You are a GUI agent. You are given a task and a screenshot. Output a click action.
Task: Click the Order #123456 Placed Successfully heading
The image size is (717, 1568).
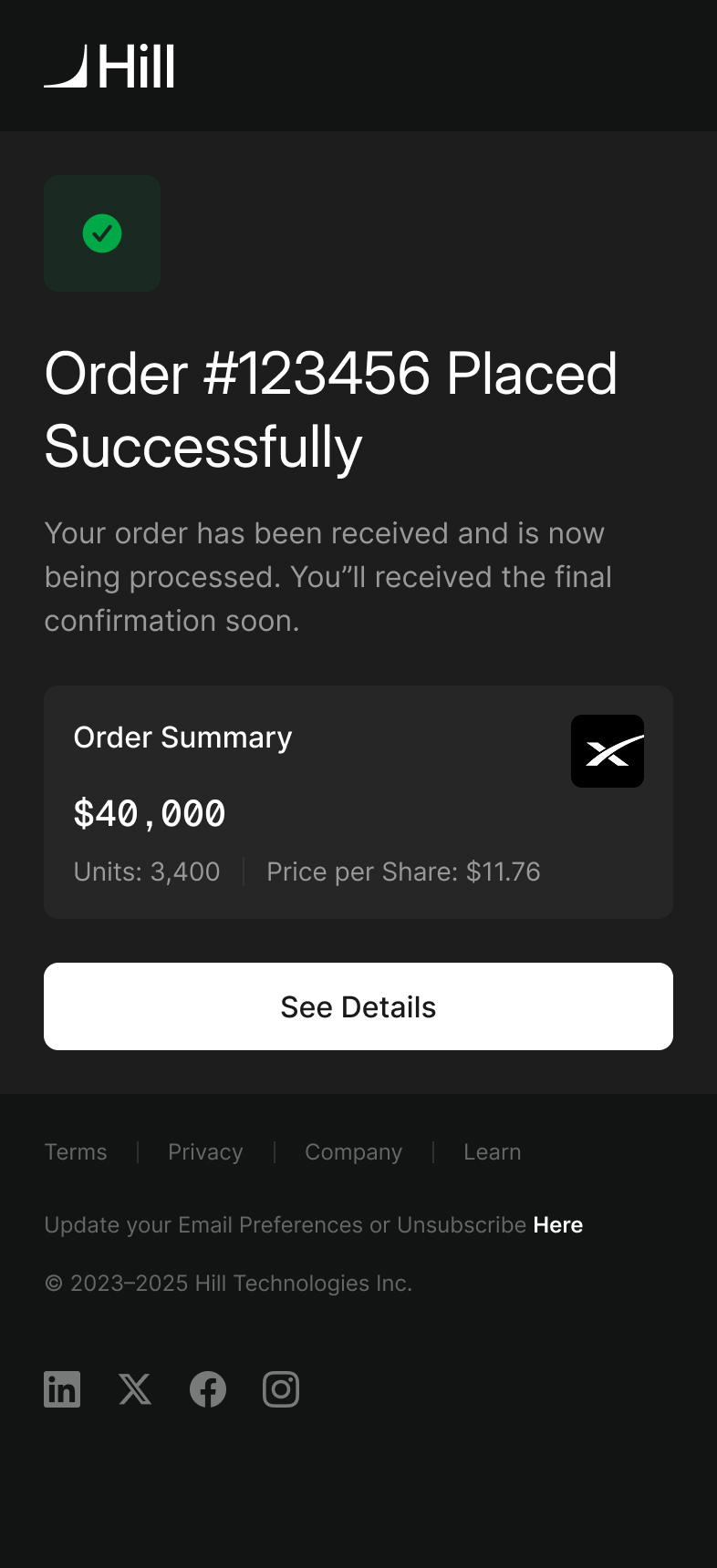click(330, 410)
